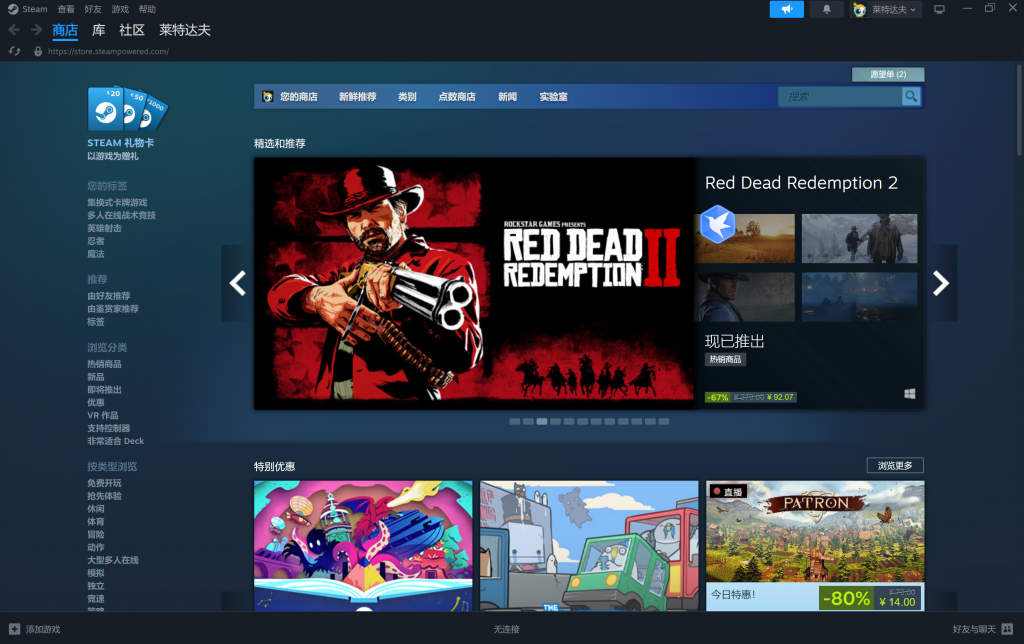Open the 帮助 menu
1024x644 pixels.
tap(148, 9)
